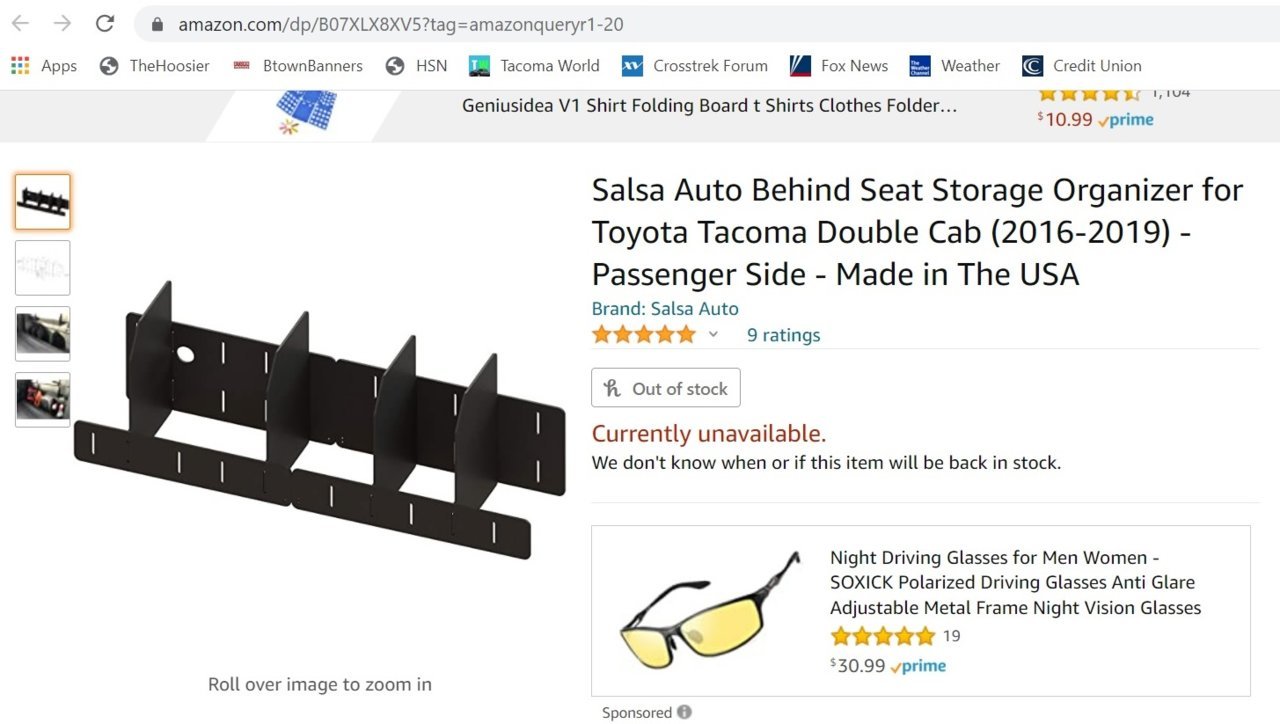
Task: Click the padlock site info icon
Action: (156, 24)
